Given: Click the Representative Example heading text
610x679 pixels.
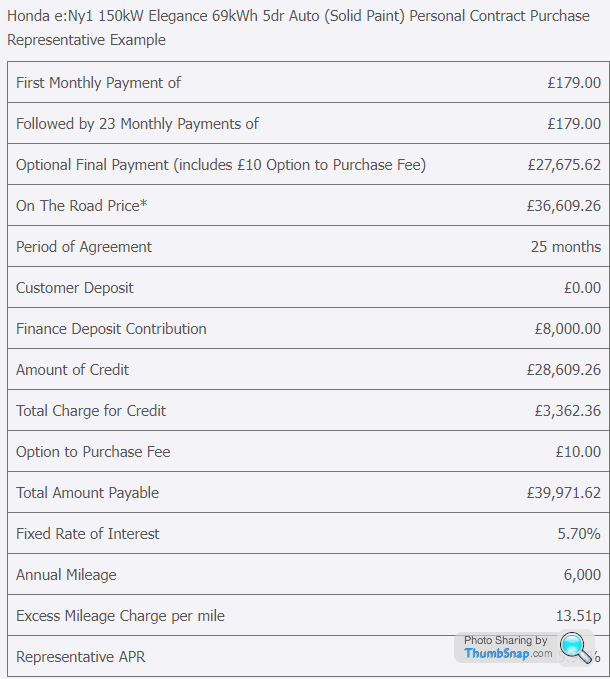Looking at the screenshot, I should pos(86,40).
